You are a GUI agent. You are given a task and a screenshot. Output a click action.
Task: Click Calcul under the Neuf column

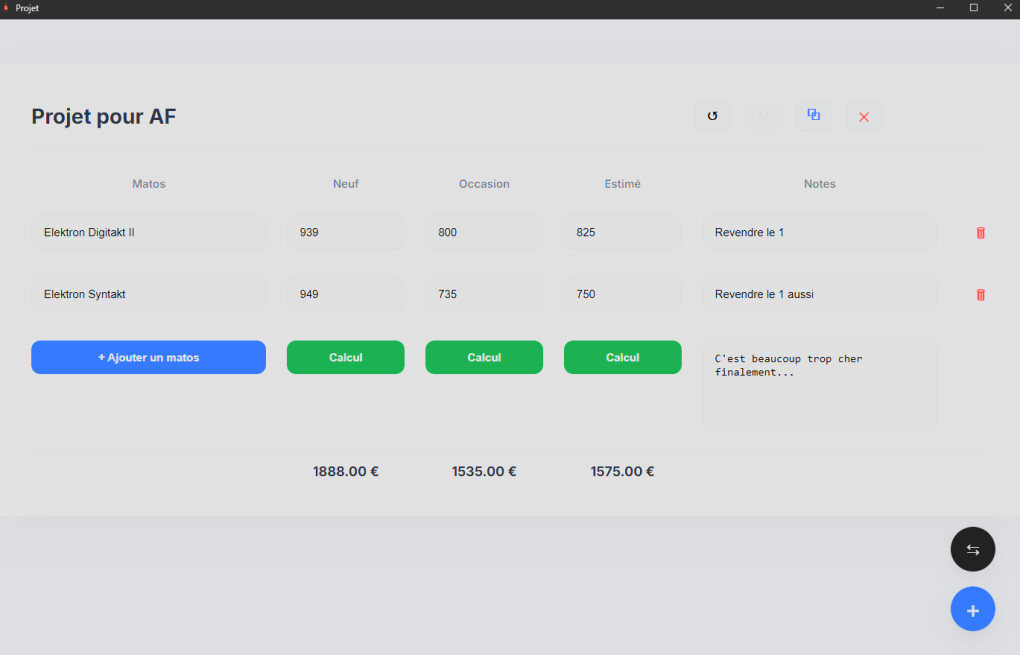pyautogui.click(x=345, y=357)
